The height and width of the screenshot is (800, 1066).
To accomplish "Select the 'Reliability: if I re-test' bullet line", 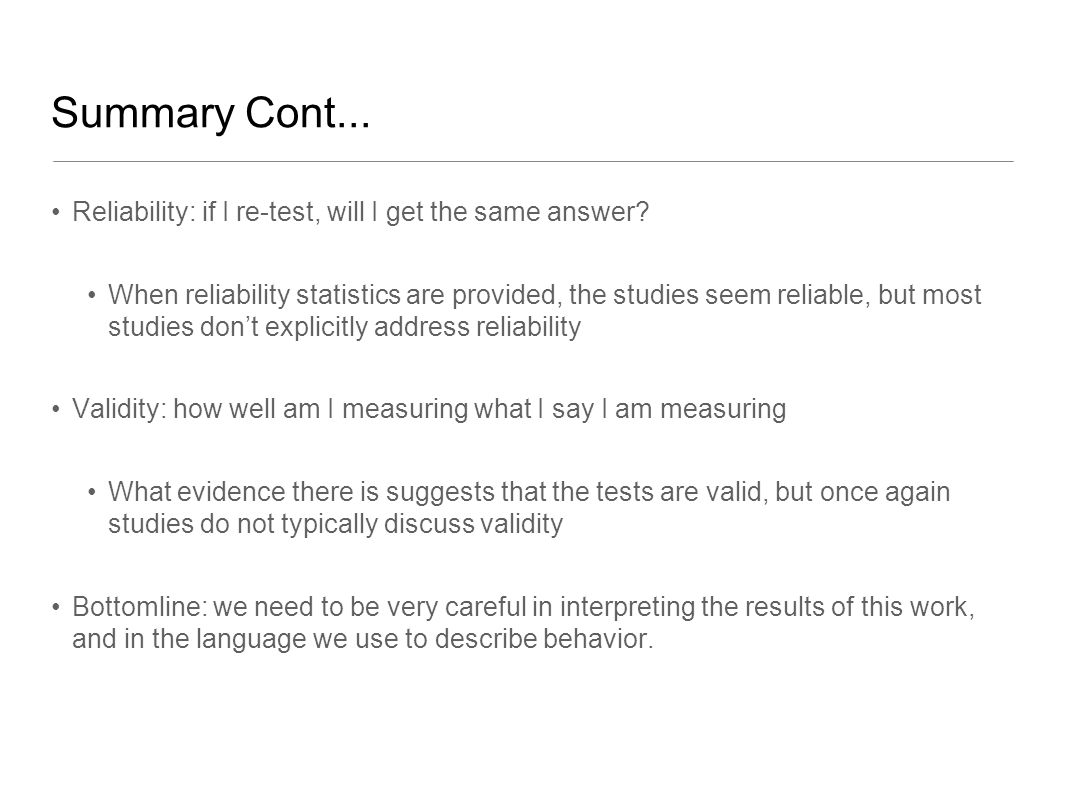I will [x=360, y=212].
